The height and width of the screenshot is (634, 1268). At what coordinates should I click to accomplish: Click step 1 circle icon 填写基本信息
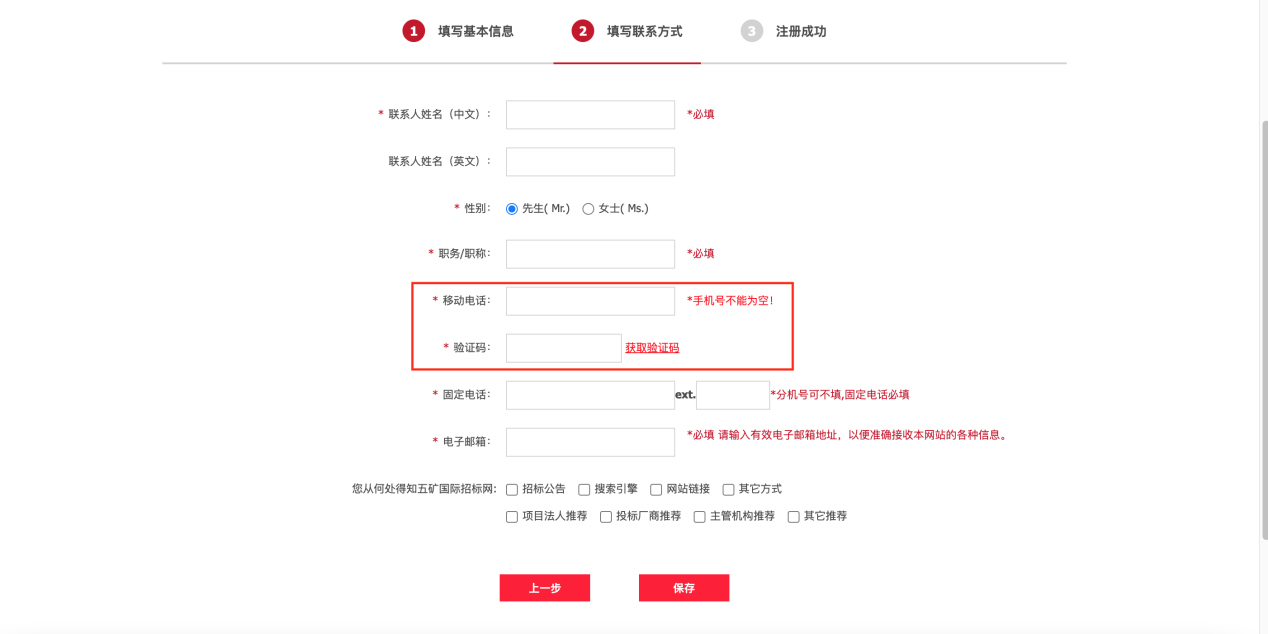point(414,31)
